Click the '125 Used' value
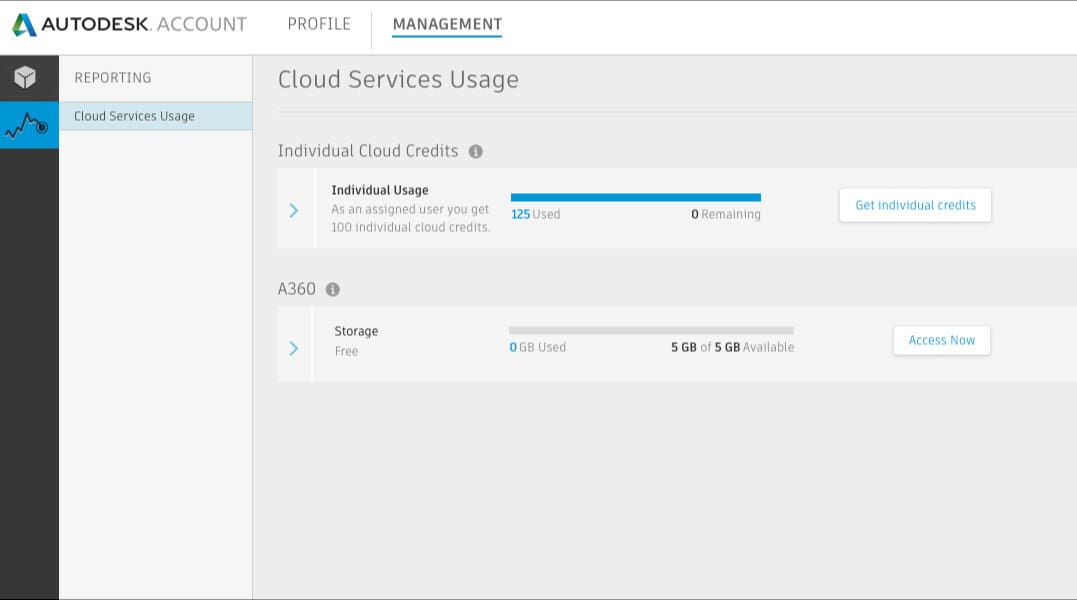The image size is (1077, 600). pos(536,214)
